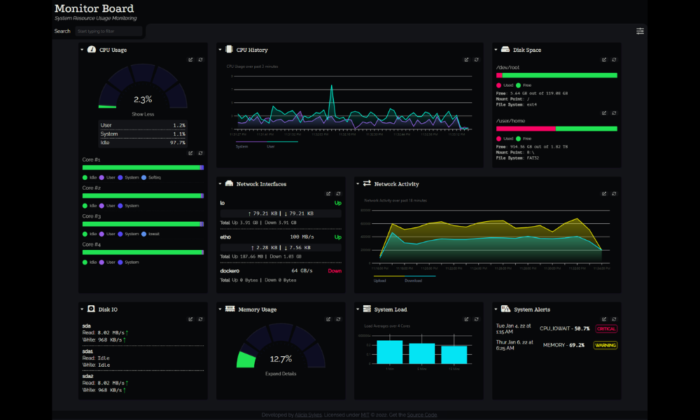The height and width of the screenshot is (420, 700).
Task: Collapse the CPU Usage section
Action: point(82,50)
